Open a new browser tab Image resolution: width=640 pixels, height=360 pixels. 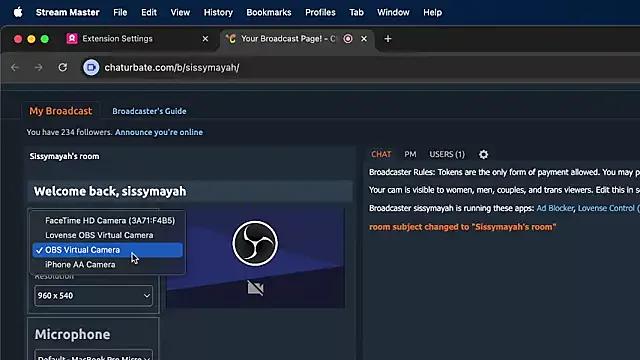click(388, 39)
